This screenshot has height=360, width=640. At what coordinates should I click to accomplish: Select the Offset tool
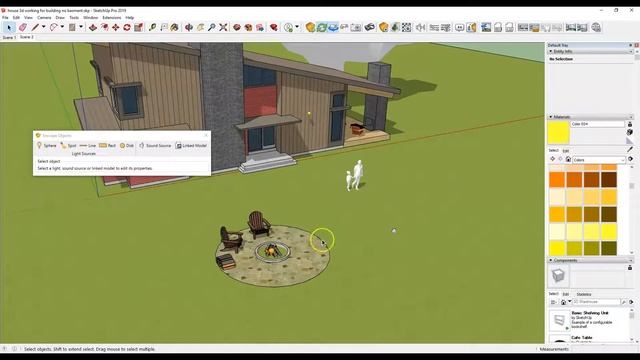tap(104, 27)
